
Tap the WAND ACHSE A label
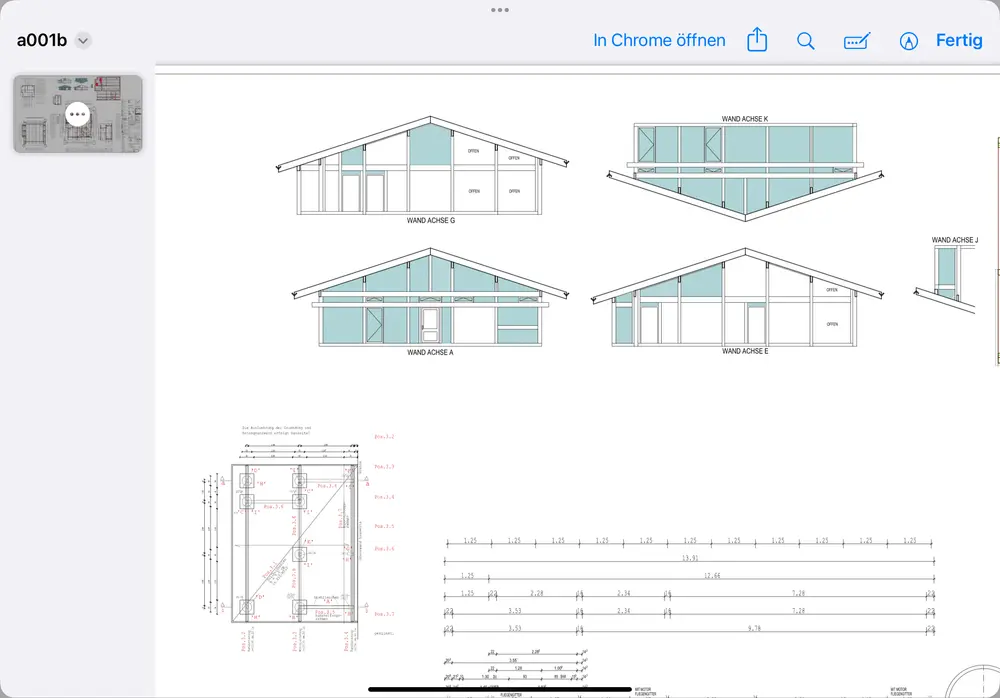[430, 353]
